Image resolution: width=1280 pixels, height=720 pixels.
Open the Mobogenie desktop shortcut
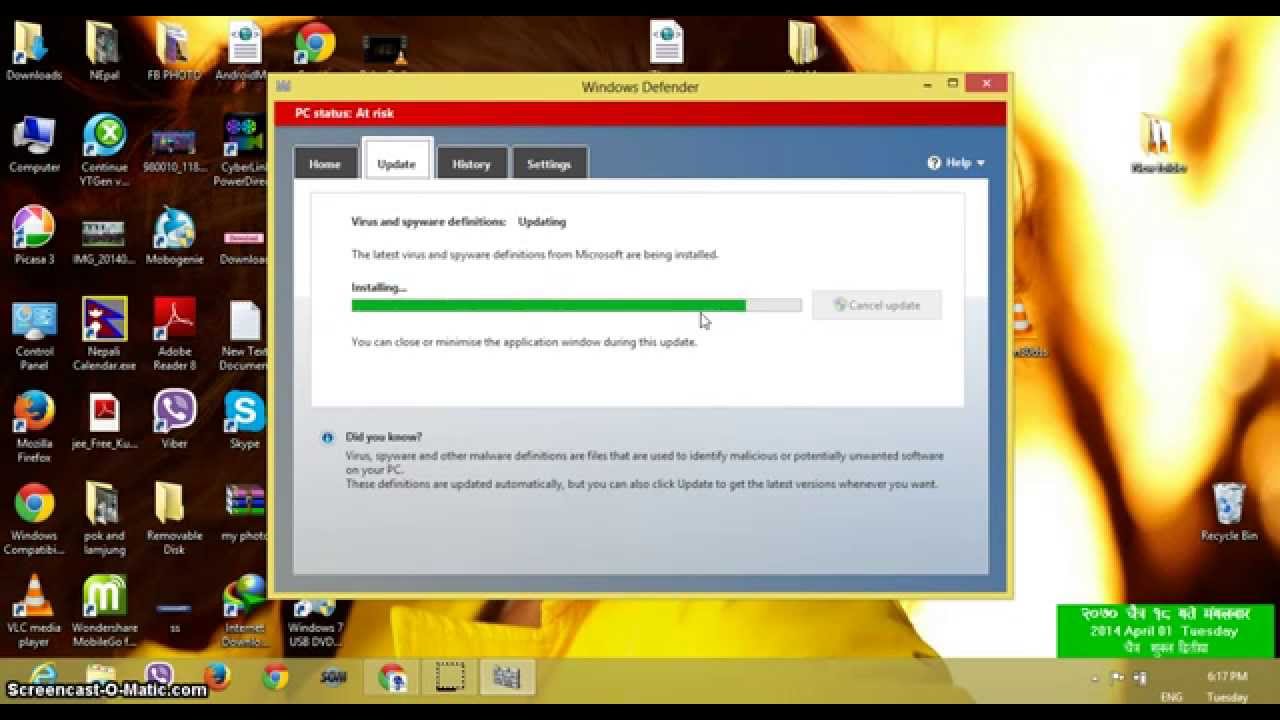174,236
